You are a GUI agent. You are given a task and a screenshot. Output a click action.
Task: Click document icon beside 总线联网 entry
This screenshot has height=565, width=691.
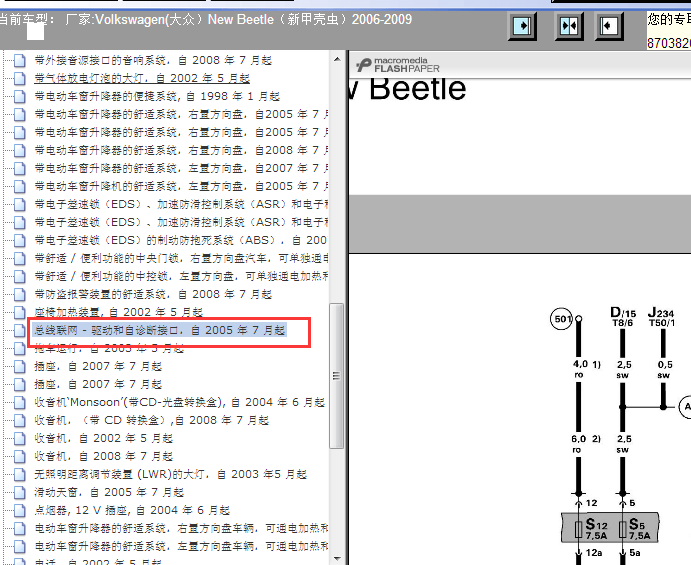(19, 331)
